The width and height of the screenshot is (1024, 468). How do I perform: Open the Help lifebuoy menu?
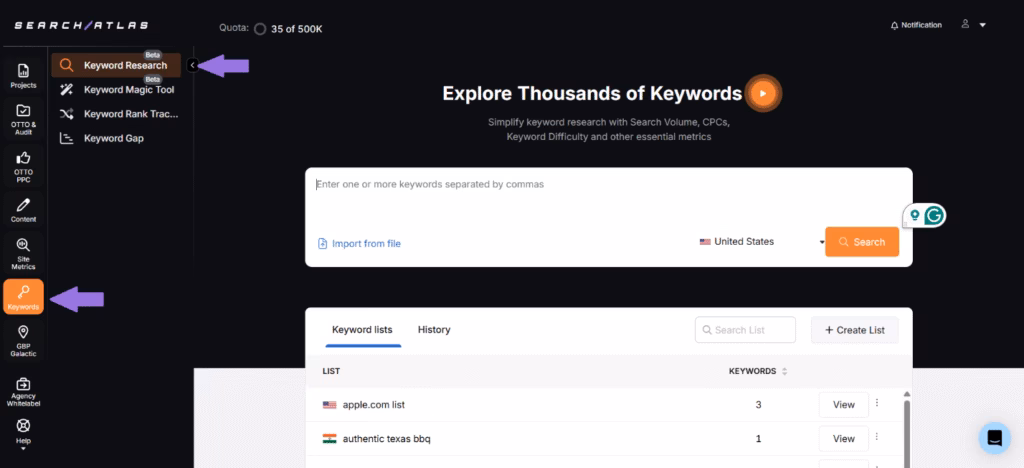pos(24,434)
